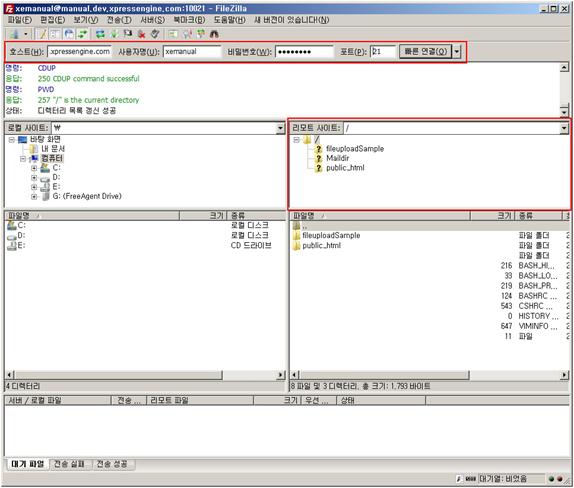574x488 pixels.
Task: Open the 파일(F) menu
Action: point(20,20)
